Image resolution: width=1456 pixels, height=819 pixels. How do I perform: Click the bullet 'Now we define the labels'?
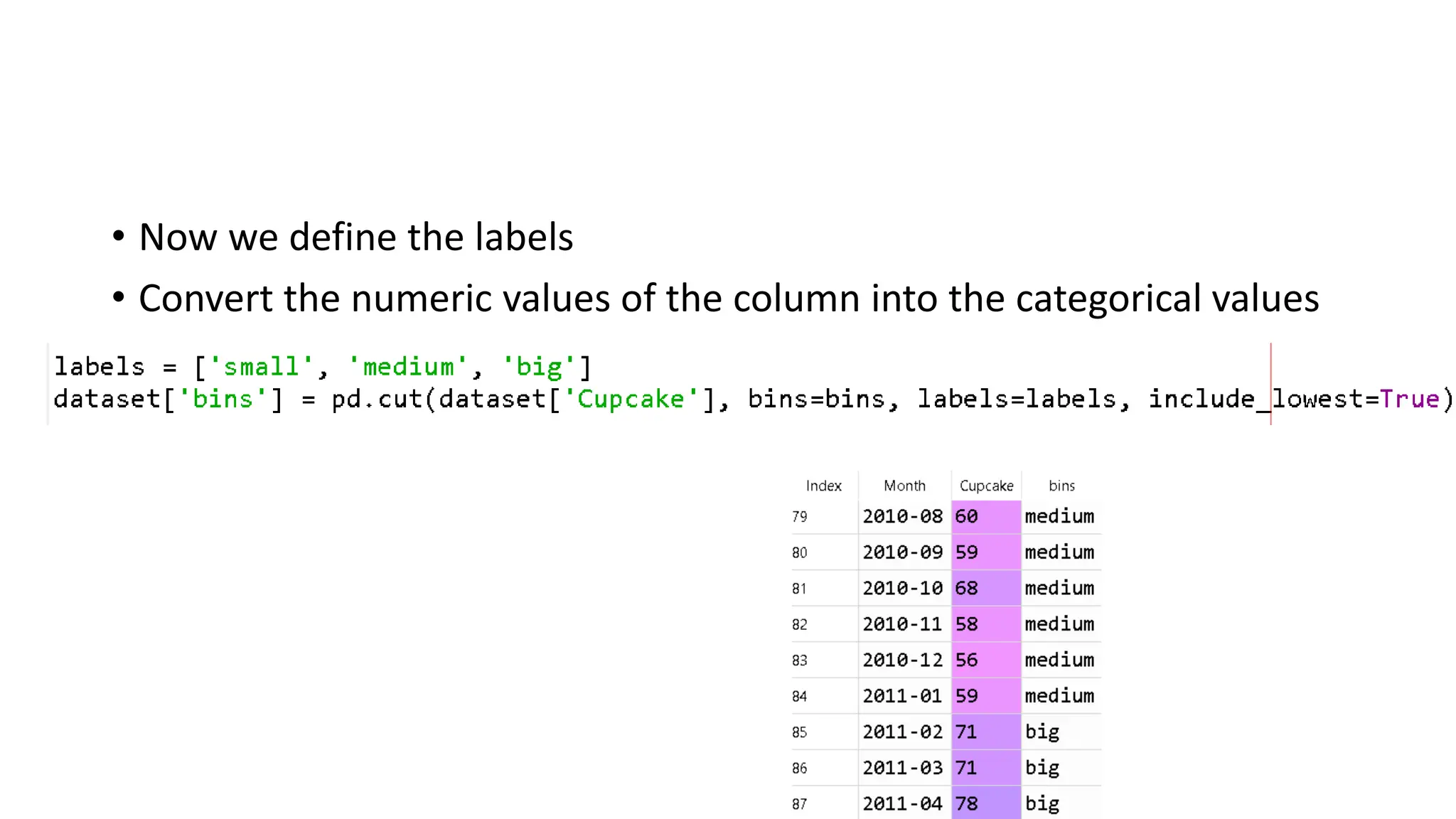tap(355, 237)
